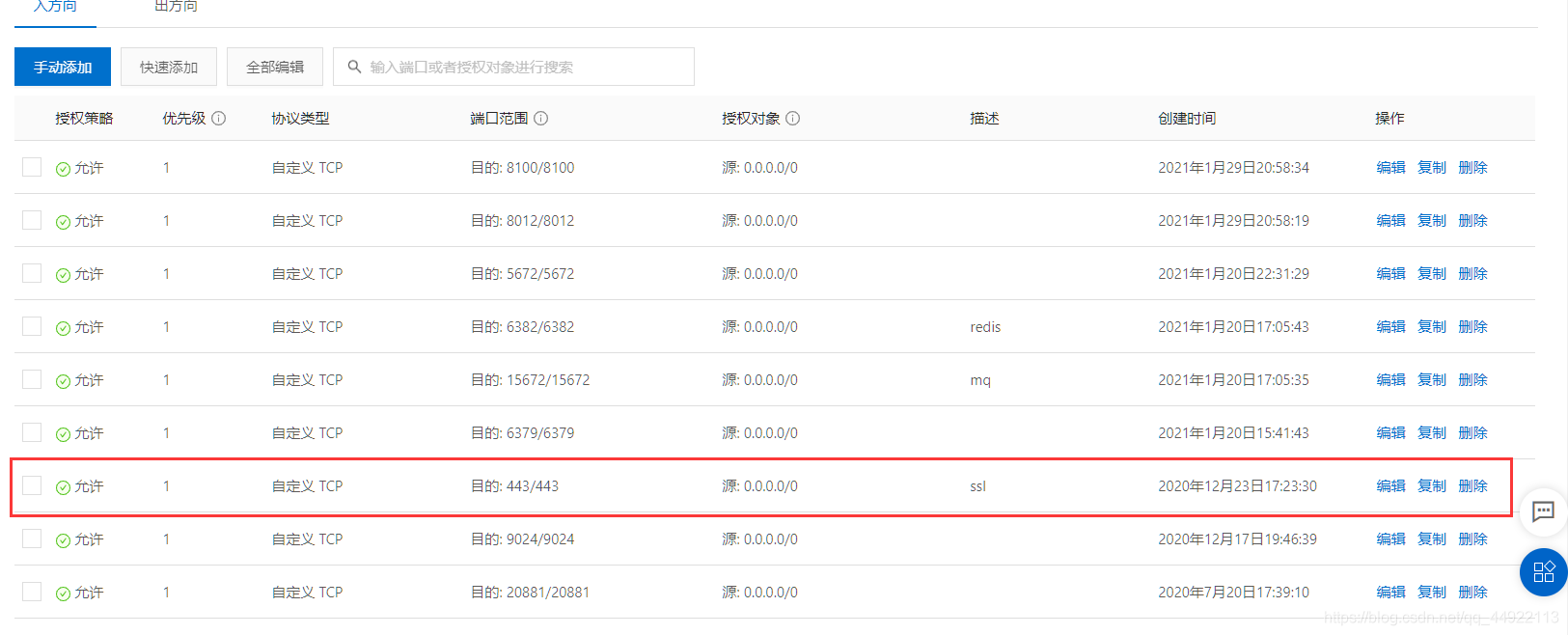Select checkbox for port 8100/8100 rule
The image size is (1568, 635).
(32, 167)
